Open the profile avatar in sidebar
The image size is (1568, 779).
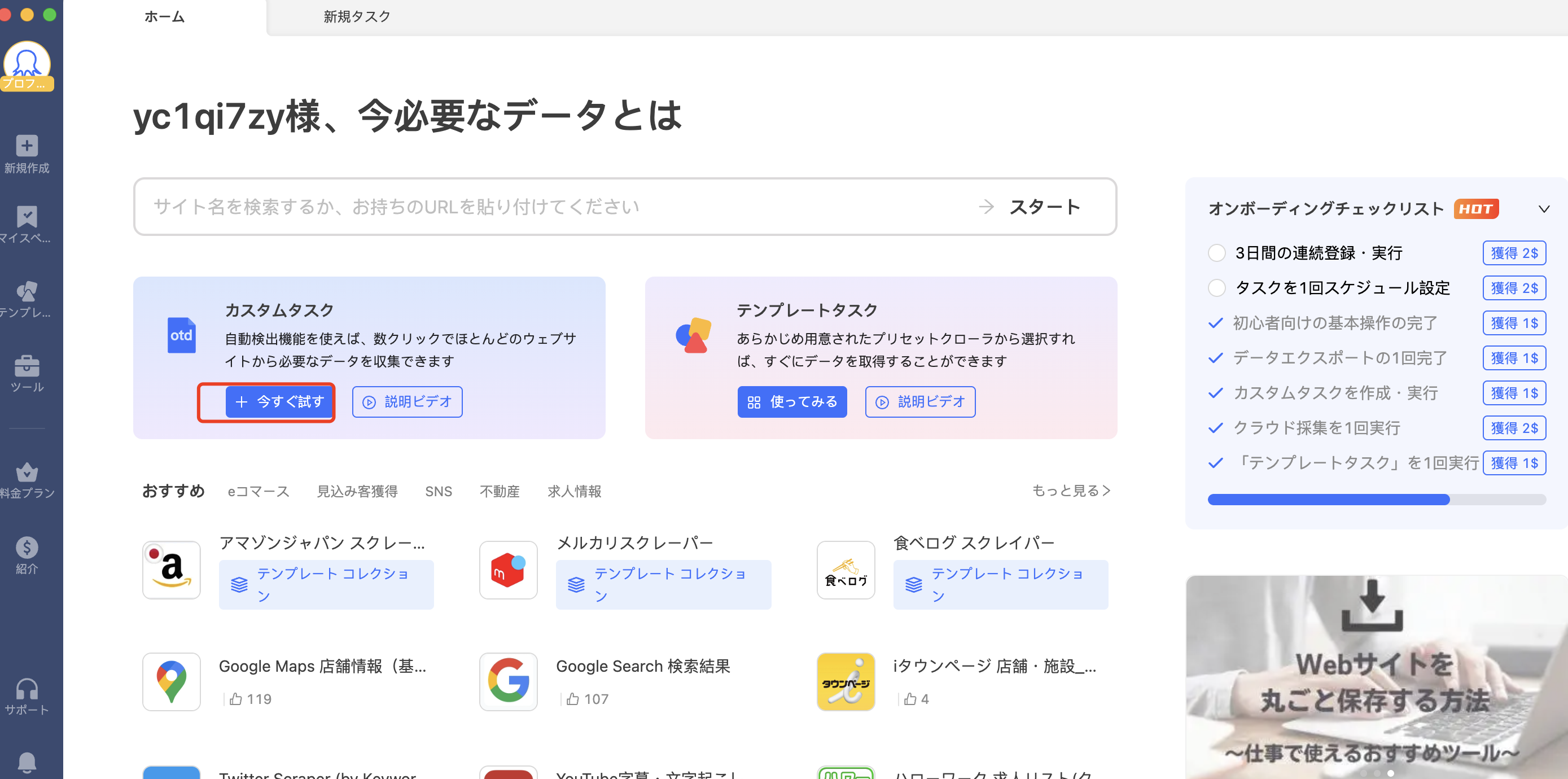pos(27,64)
